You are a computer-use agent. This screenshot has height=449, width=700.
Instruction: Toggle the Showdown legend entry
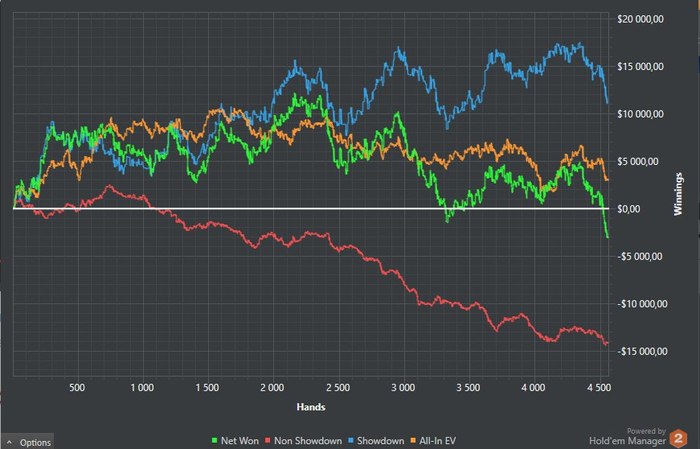(x=376, y=441)
